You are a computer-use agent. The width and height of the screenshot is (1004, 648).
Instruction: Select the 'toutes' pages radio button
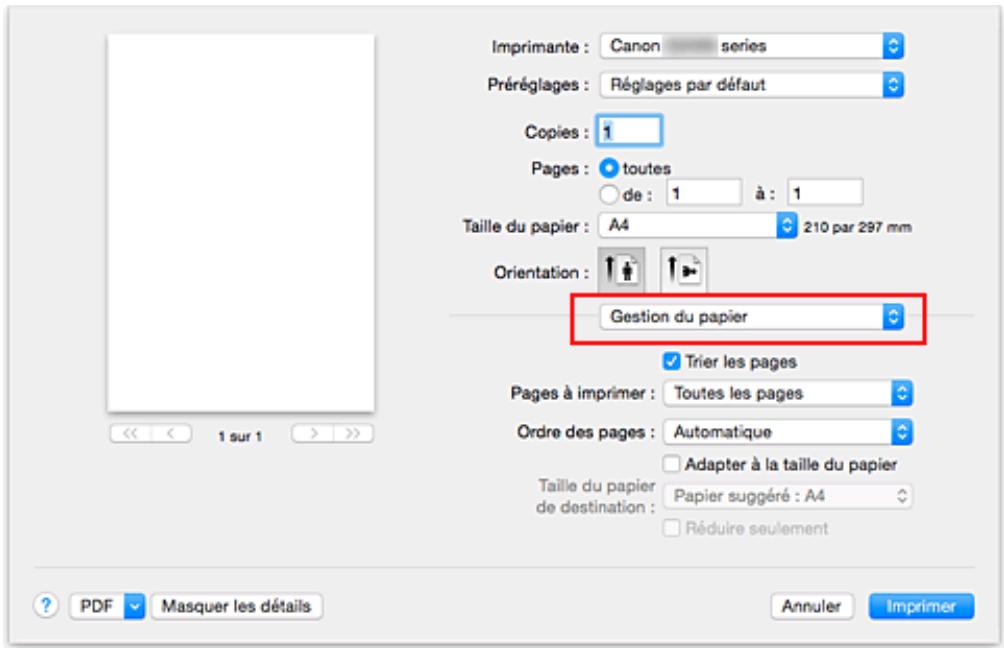(608, 168)
